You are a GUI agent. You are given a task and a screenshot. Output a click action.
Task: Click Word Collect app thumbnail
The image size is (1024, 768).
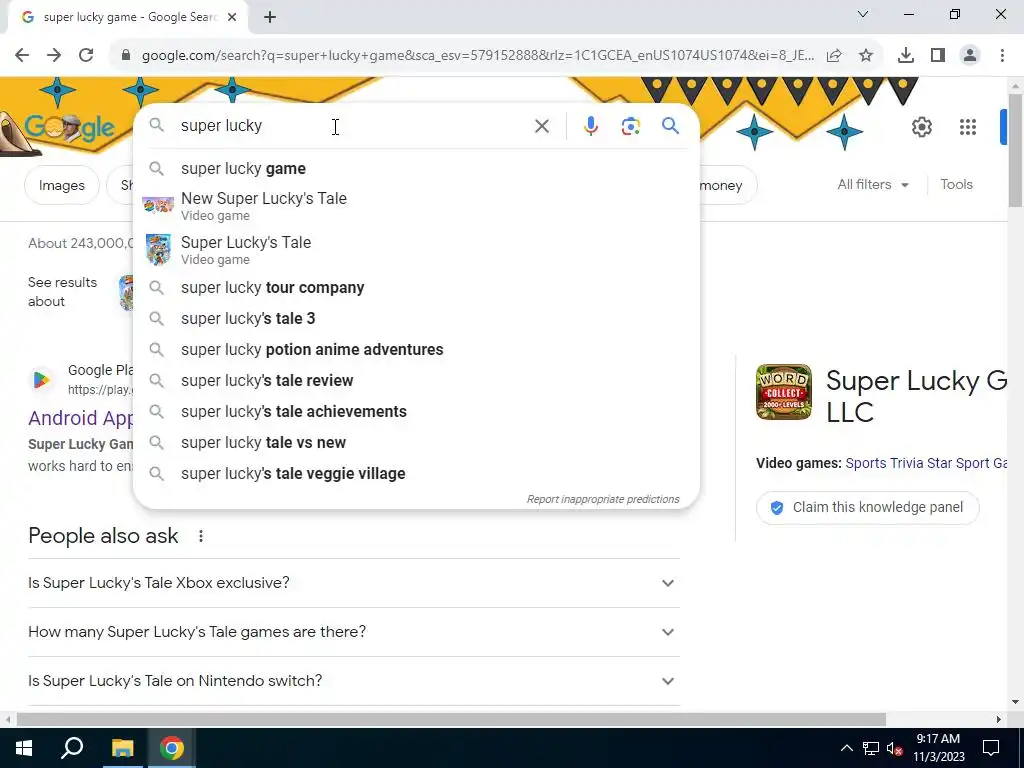784,392
